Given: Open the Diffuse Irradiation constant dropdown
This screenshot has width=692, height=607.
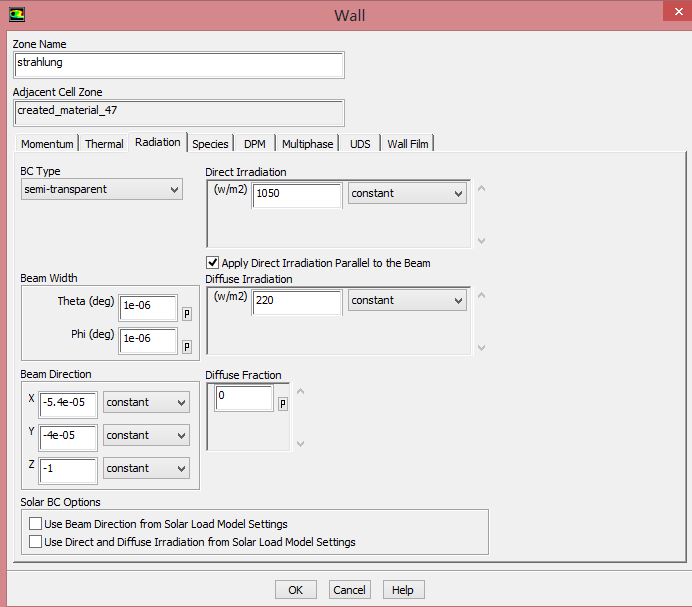Looking at the screenshot, I should coord(407,300).
